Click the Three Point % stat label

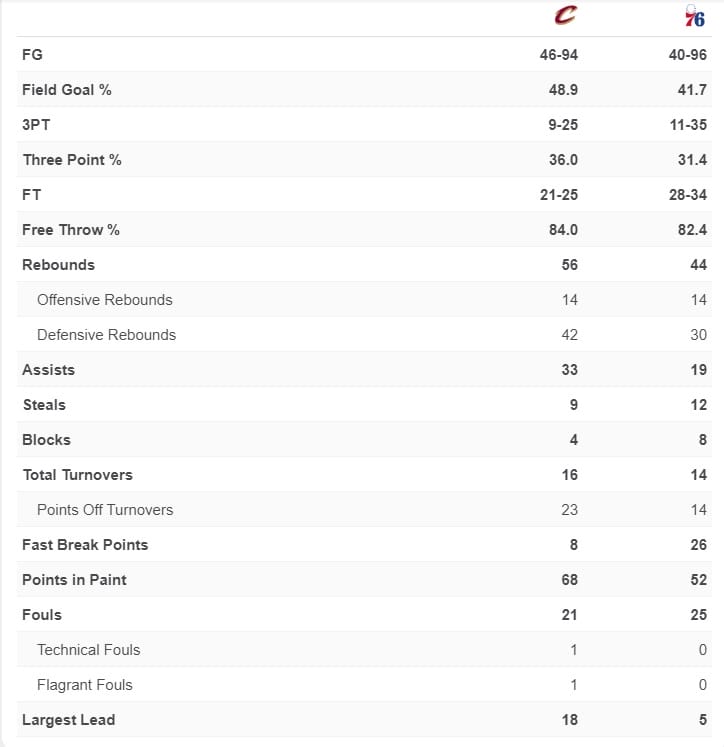(72, 160)
